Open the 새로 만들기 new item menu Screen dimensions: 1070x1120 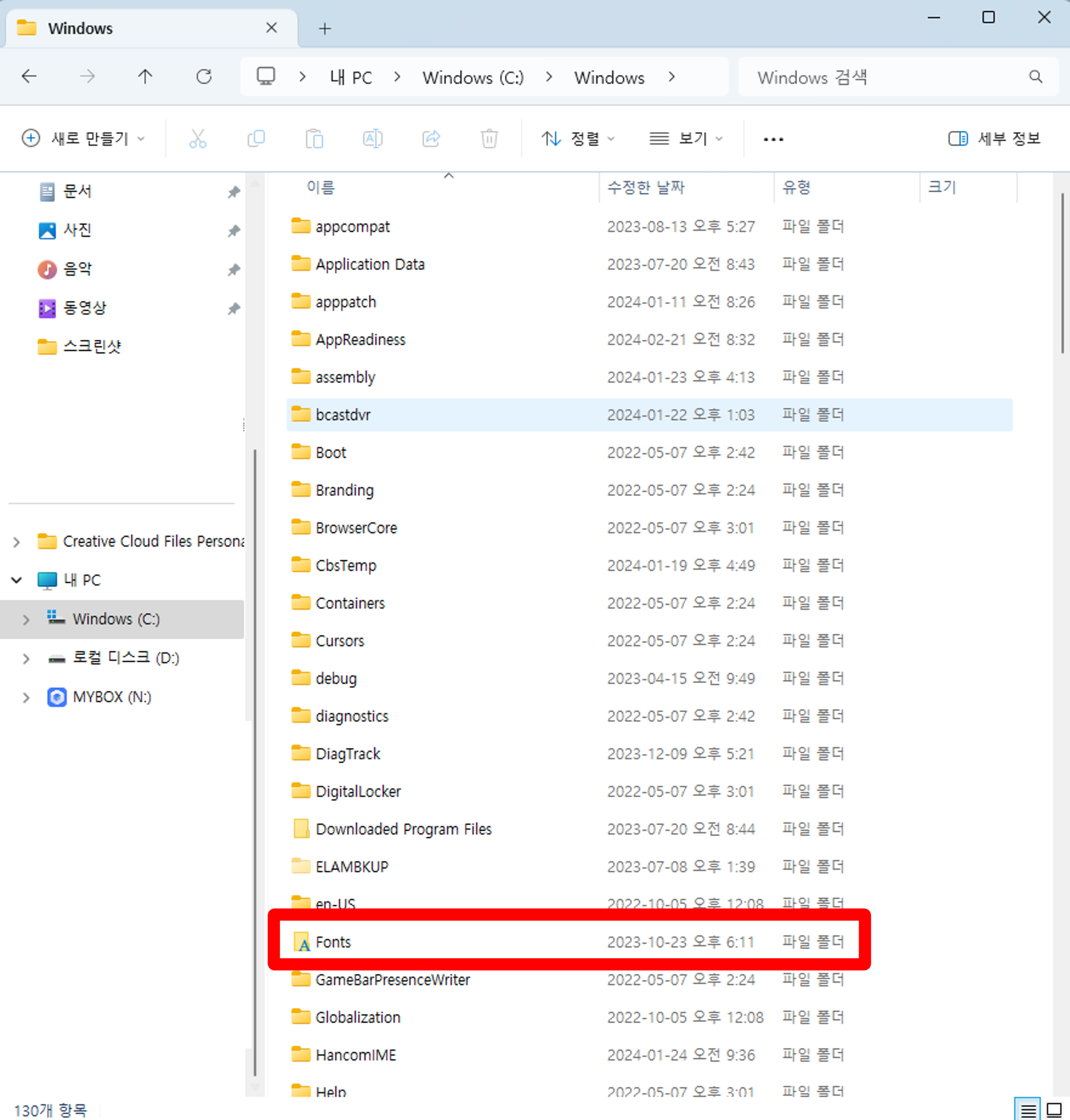pyautogui.click(x=83, y=138)
